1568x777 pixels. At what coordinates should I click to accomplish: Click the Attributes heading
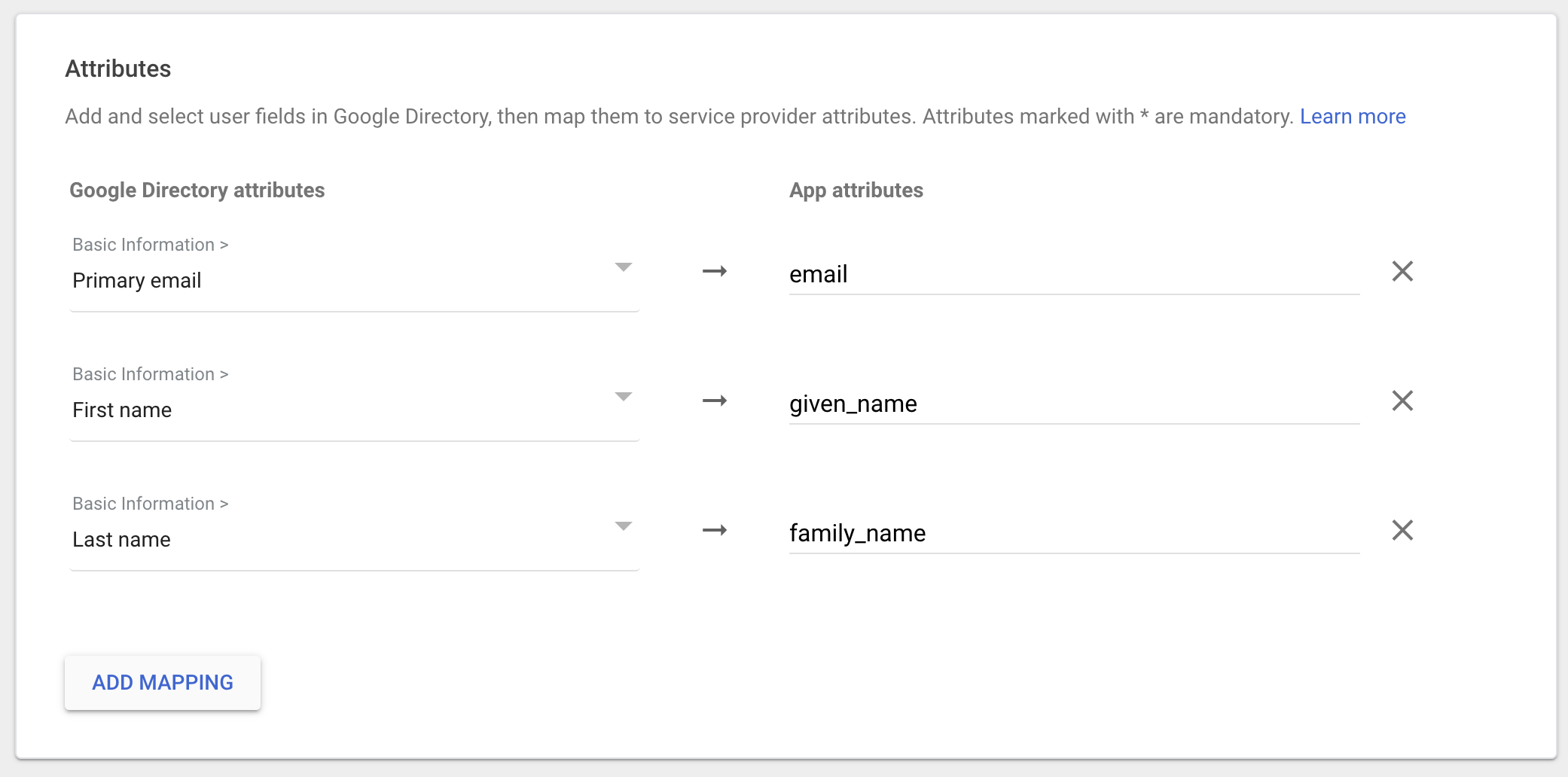point(118,69)
